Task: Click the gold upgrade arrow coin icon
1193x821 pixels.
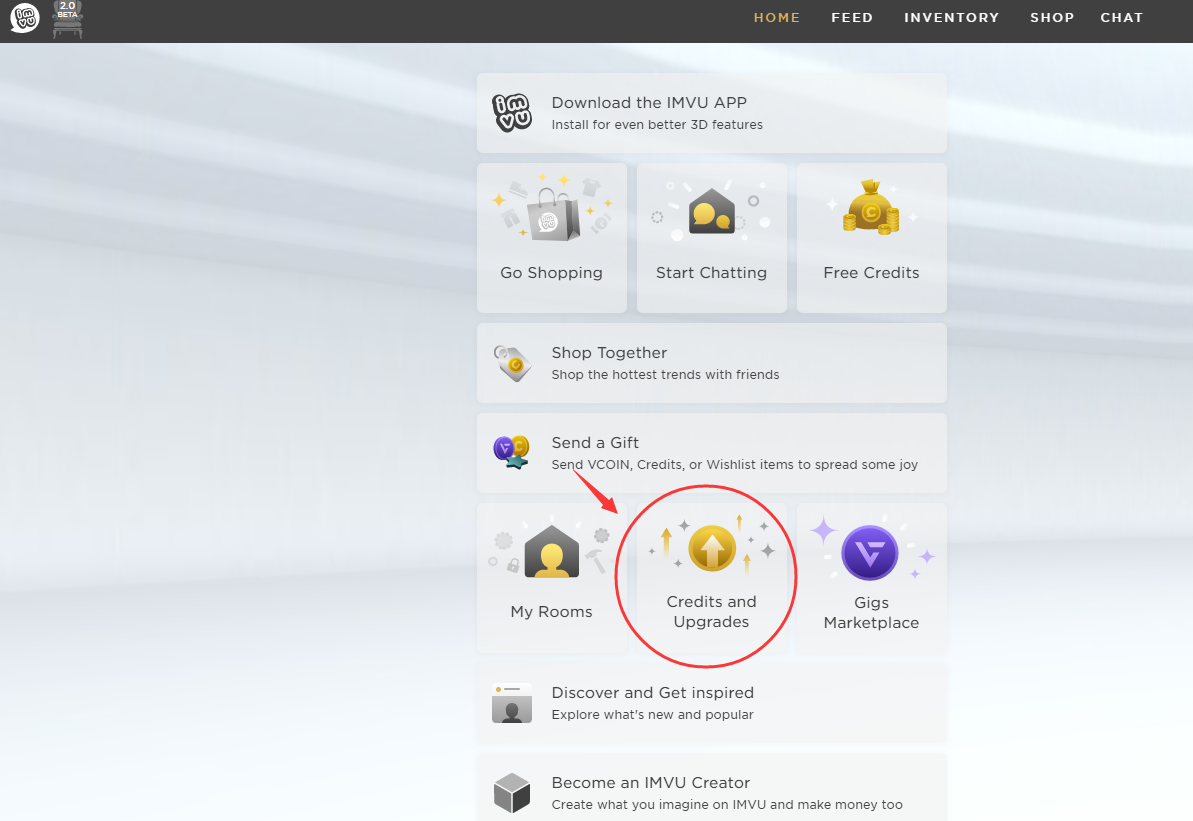Action: [712, 548]
